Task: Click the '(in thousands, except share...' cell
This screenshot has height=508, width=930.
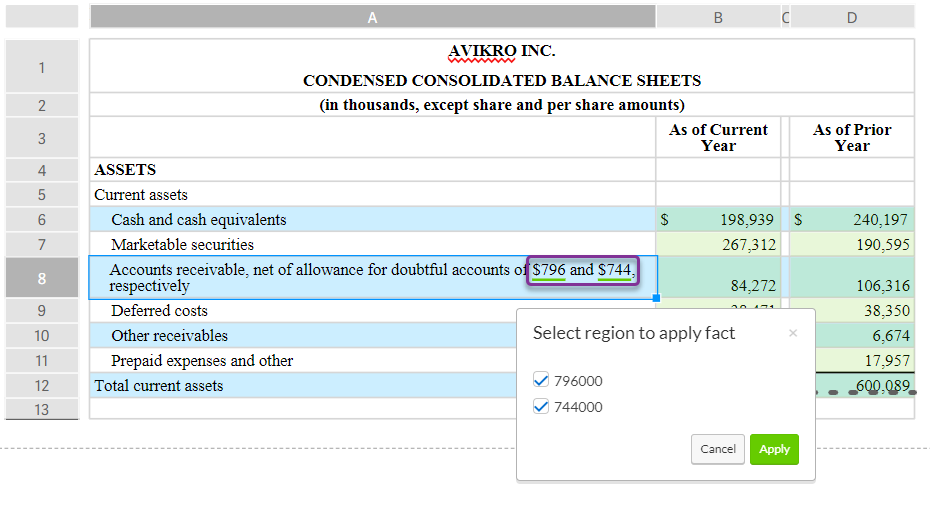Action: (x=502, y=105)
